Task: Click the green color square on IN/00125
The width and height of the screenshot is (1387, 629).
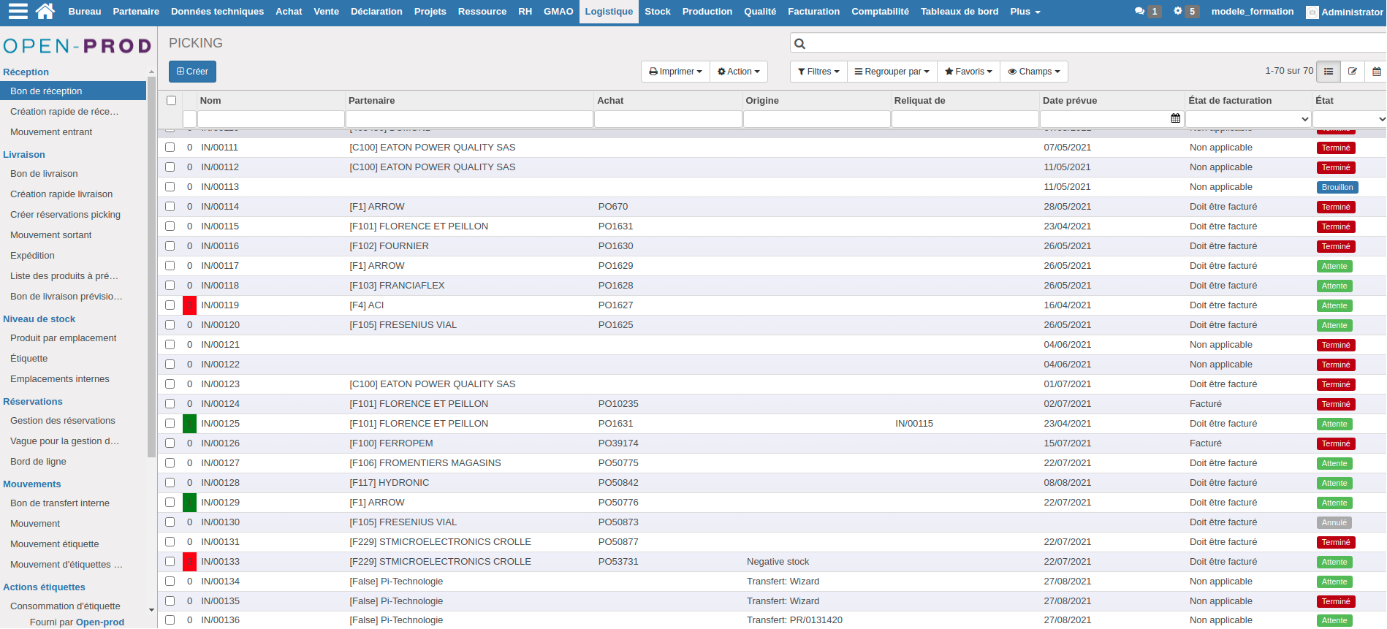Action: (x=189, y=424)
